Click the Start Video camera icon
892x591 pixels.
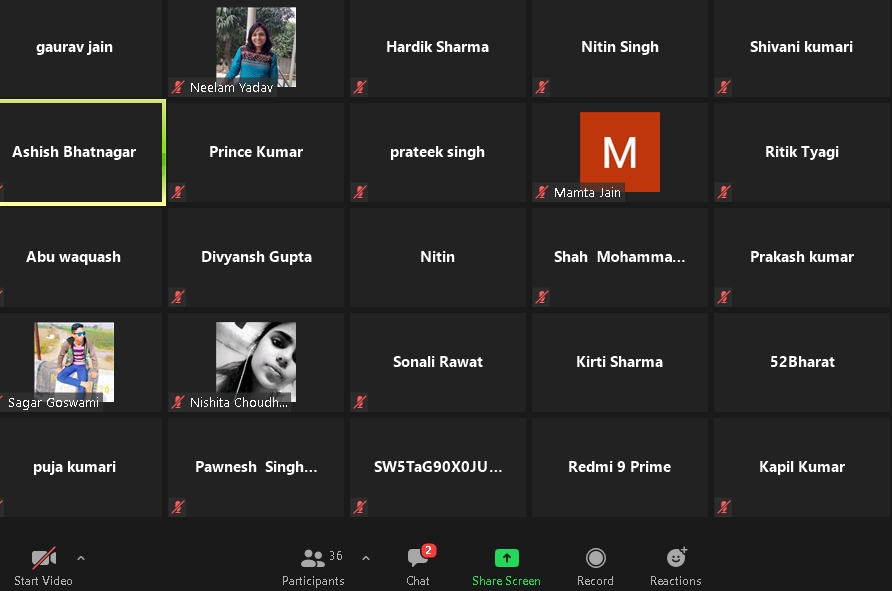44,558
